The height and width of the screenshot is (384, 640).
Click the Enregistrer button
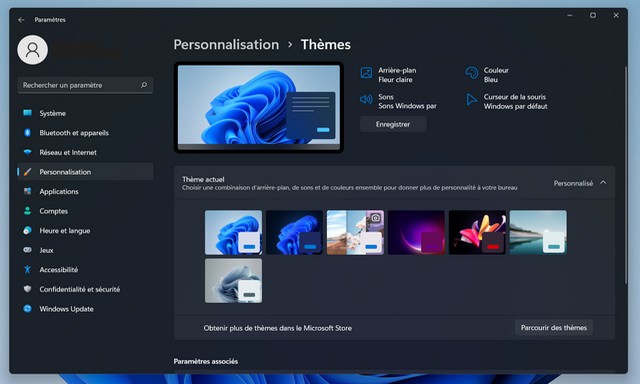(x=393, y=124)
